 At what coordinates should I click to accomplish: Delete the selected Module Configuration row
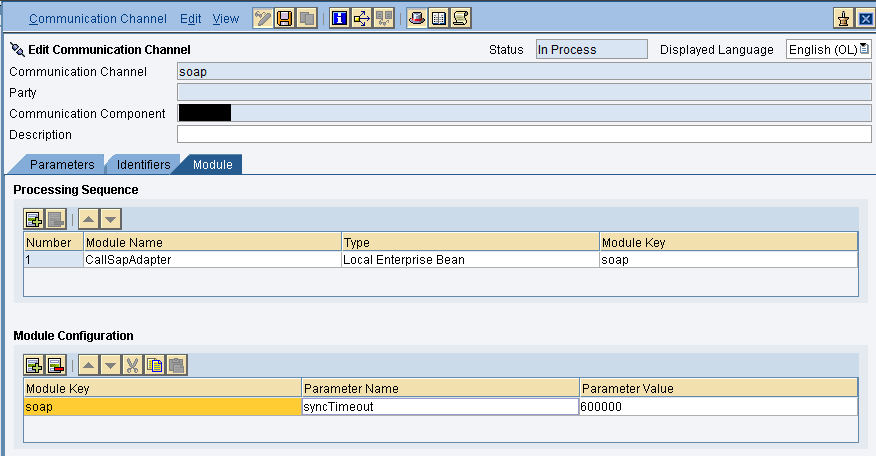(x=56, y=366)
